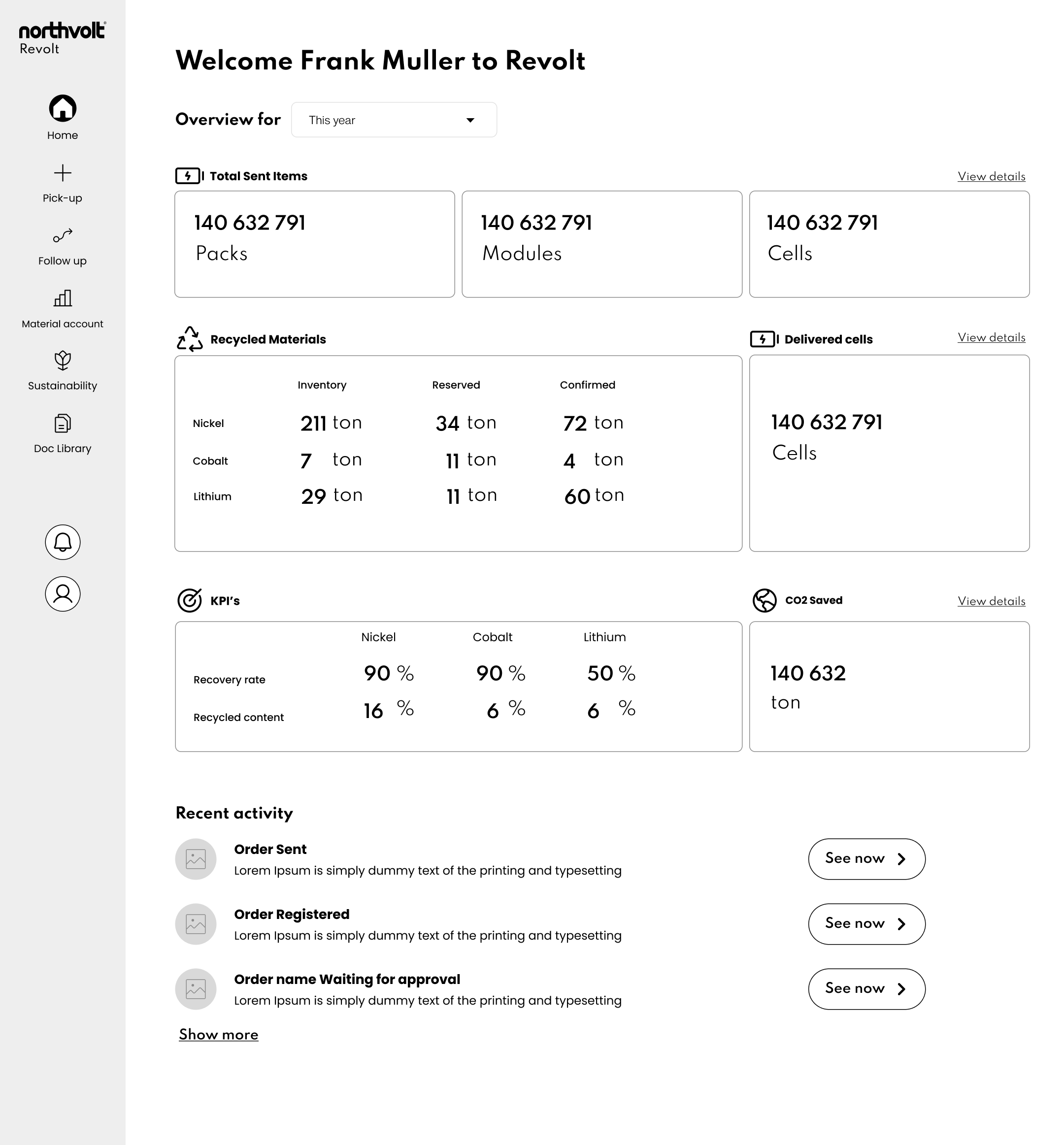
Task: Select the Modules sent items card
Action: point(601,244)
